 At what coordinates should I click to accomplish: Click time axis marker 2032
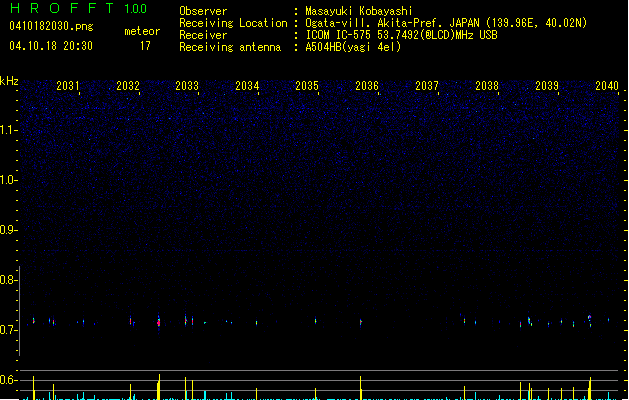(128, 86)
